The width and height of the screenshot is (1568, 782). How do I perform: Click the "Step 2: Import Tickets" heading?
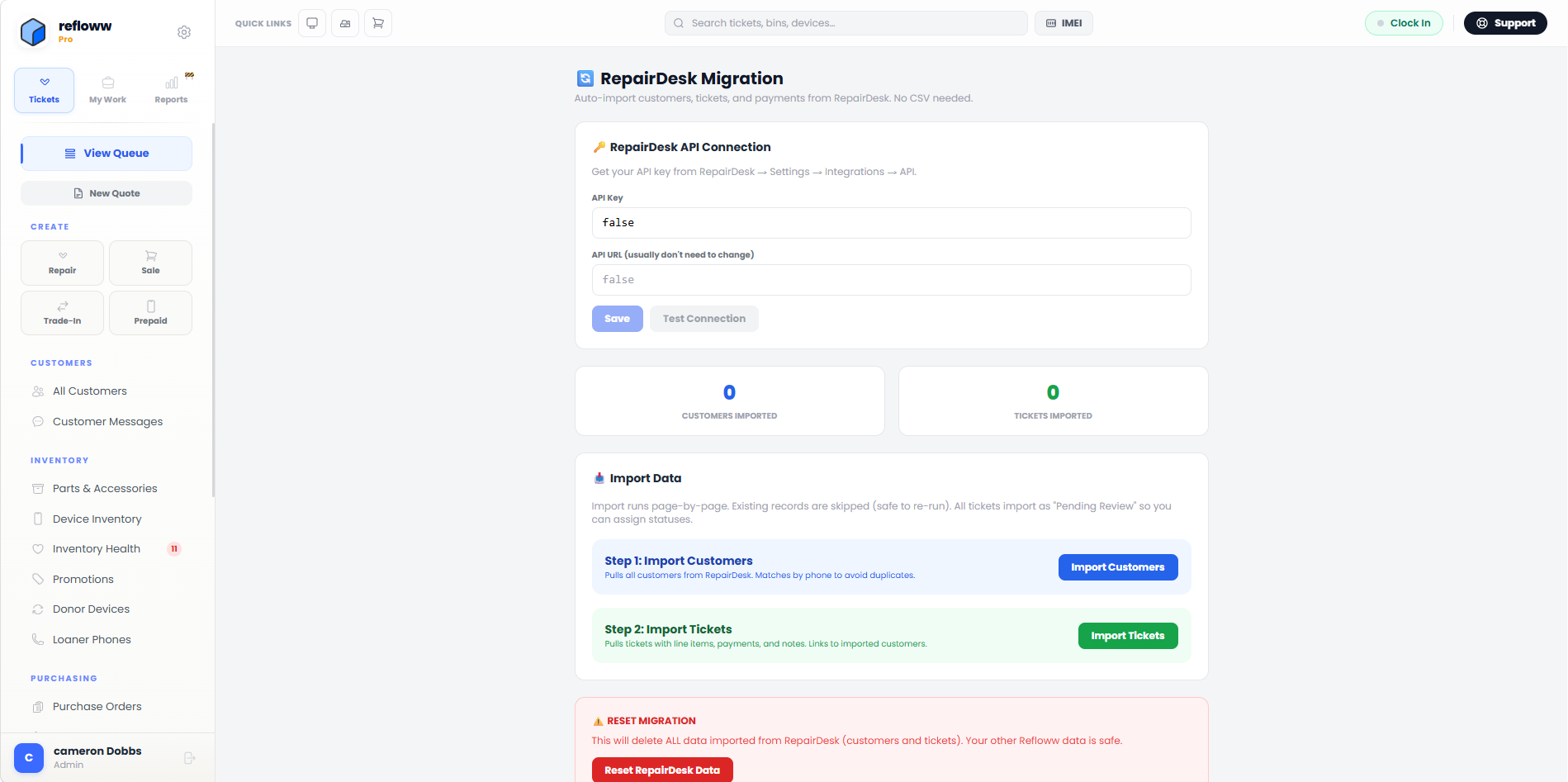pos(668,629)
